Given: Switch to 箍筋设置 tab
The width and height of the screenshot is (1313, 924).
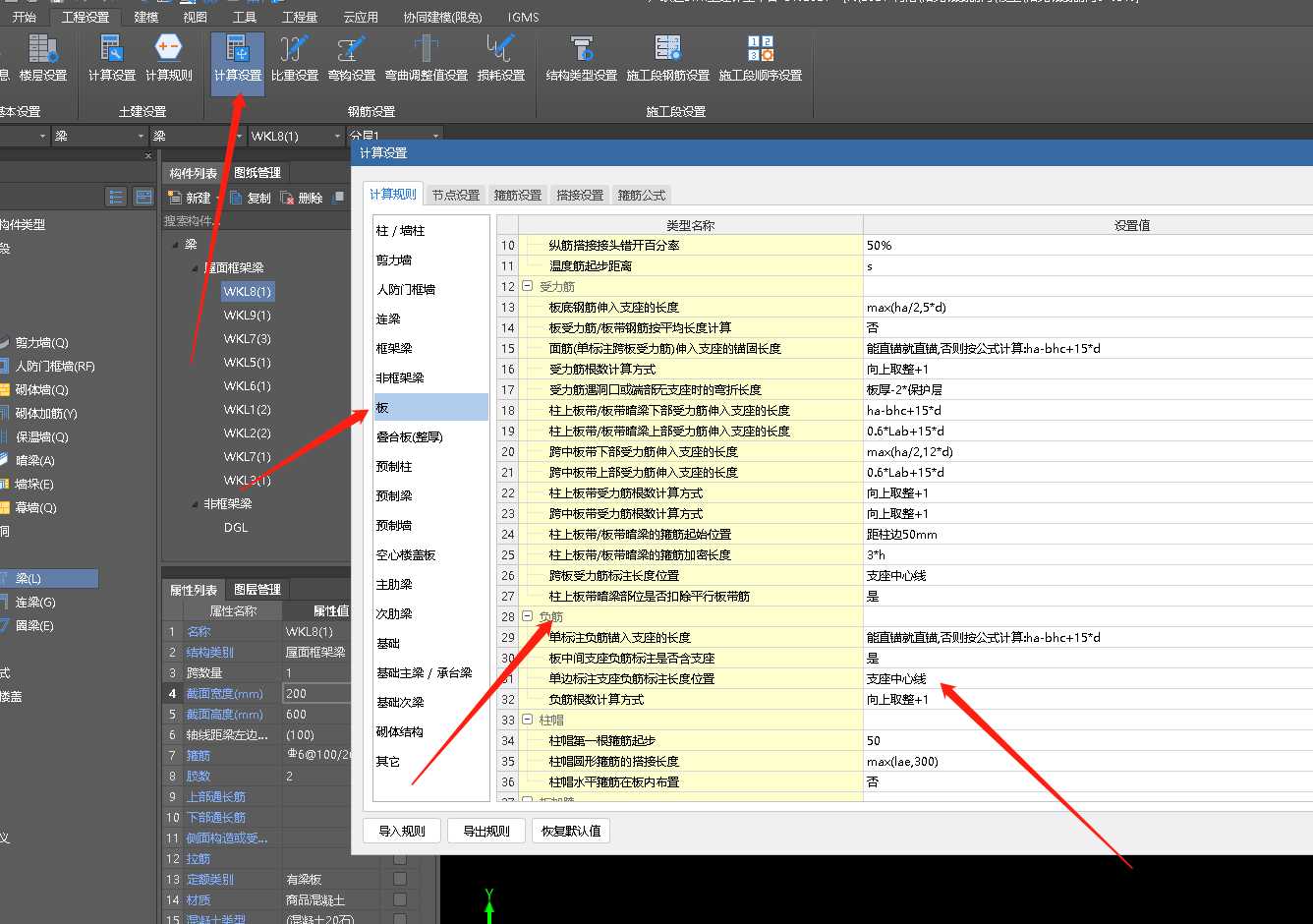Looking at the screenshot, I should (518, 196).
